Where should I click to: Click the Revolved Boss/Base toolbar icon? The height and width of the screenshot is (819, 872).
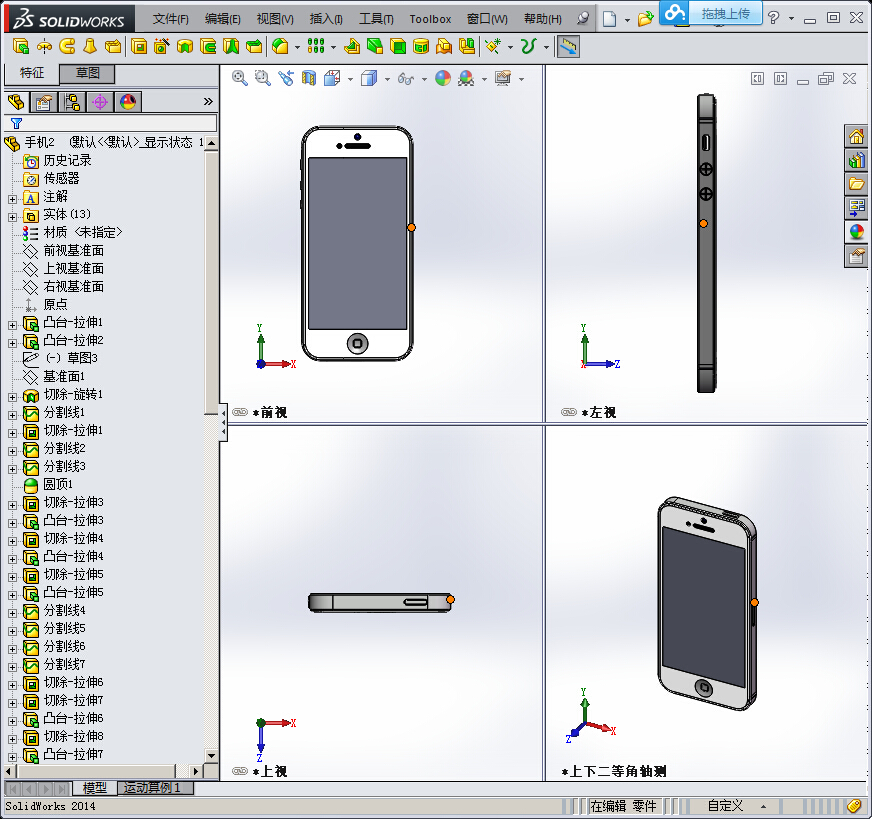click(44, 47)
